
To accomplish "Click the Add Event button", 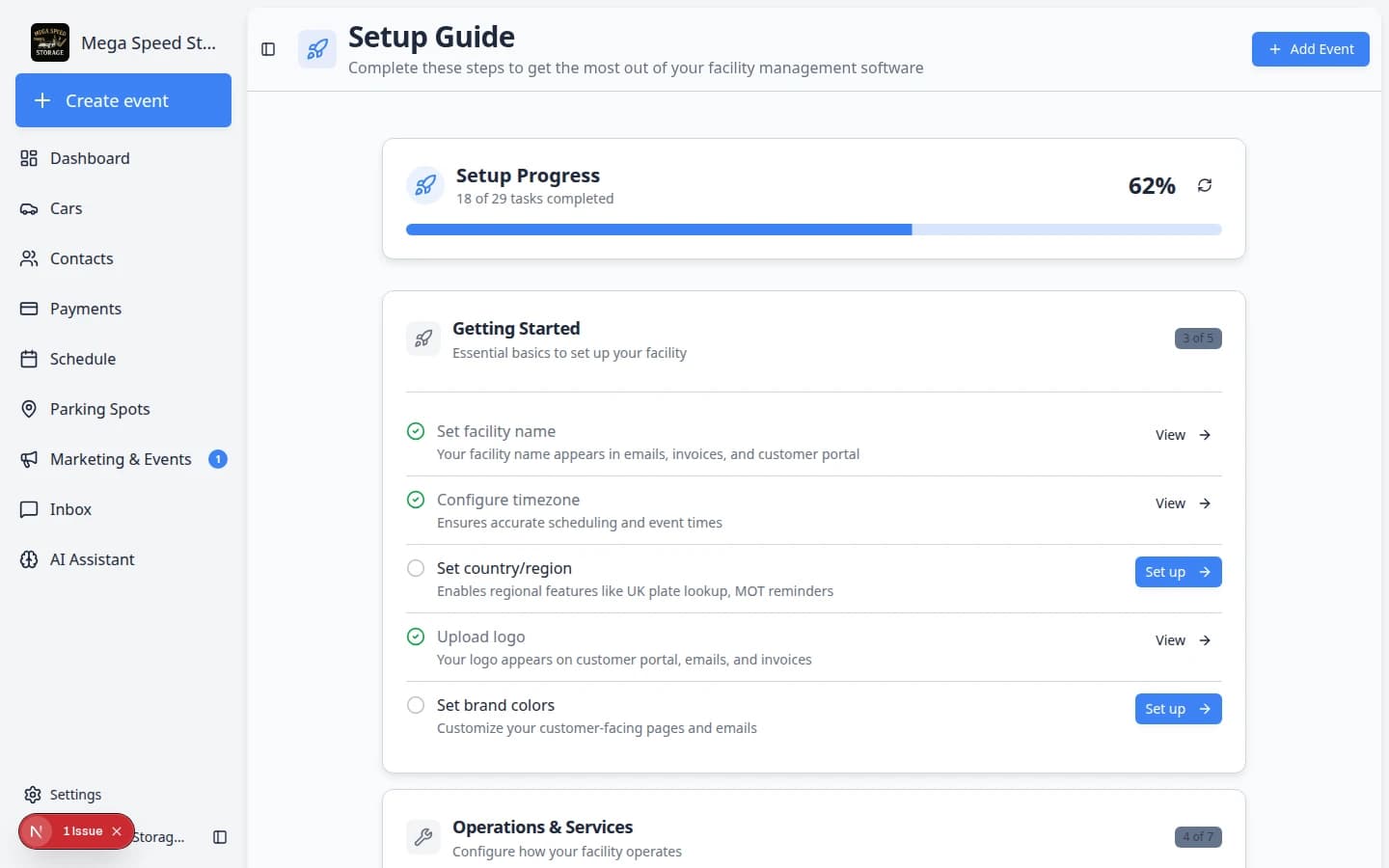I will [1310, 49].
